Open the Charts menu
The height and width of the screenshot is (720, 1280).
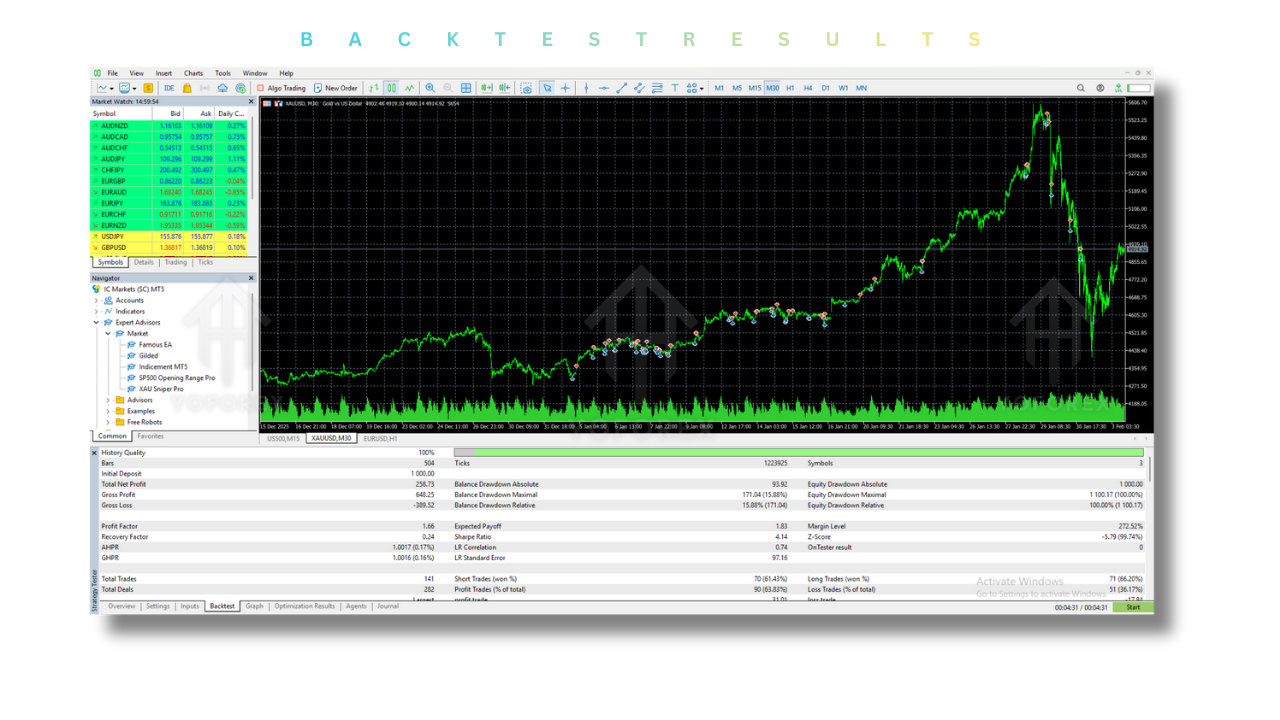192,72
